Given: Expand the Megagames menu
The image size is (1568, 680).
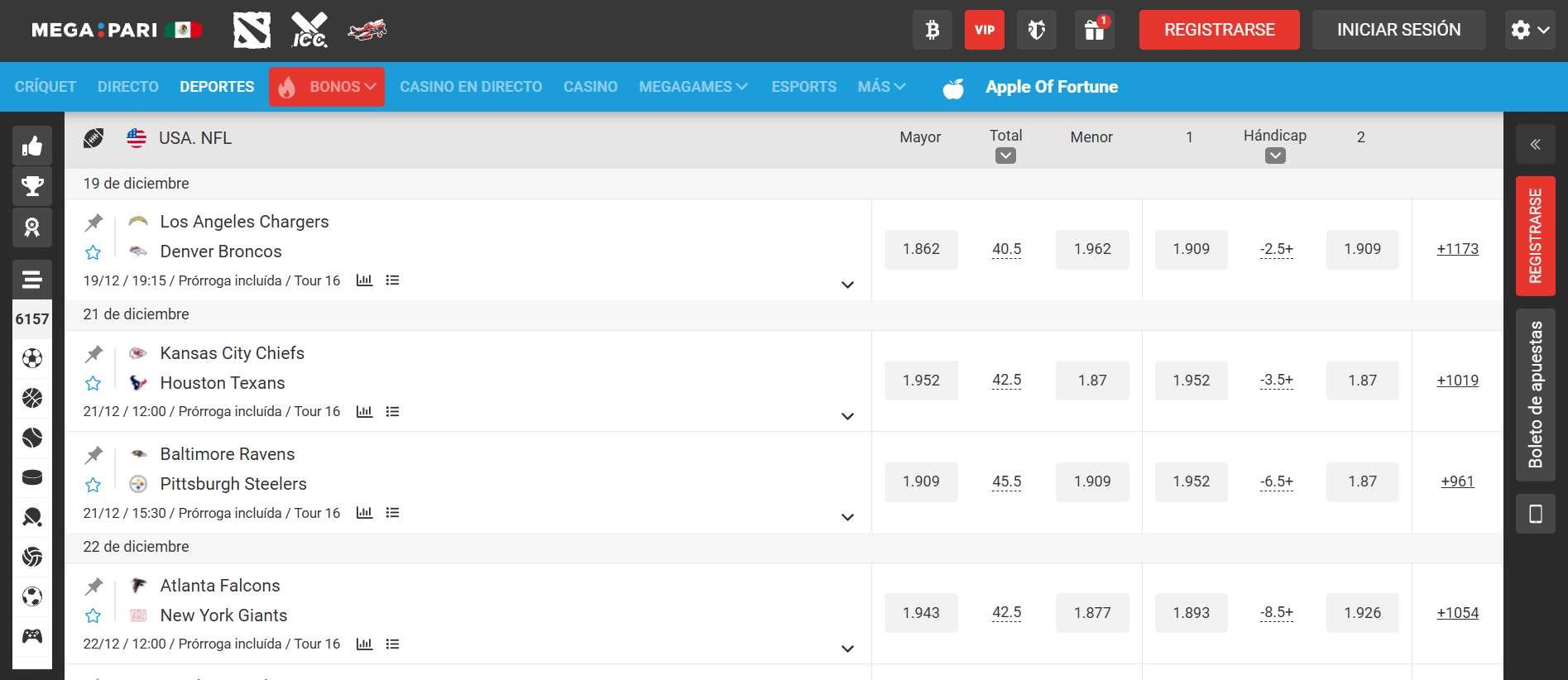Looking at the screenshot, I should 693,87.
